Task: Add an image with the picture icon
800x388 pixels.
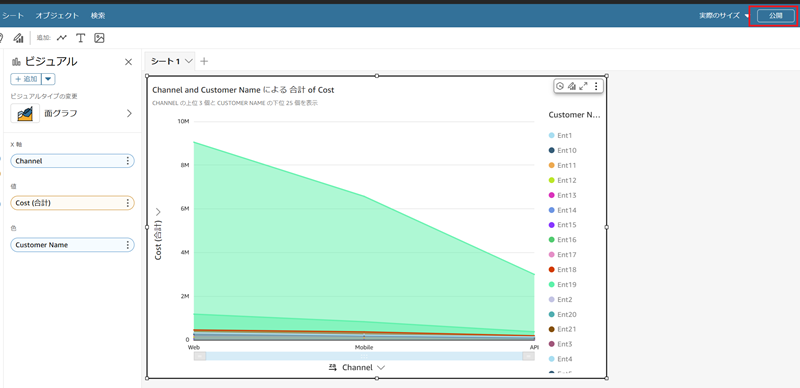Action: 99,38
